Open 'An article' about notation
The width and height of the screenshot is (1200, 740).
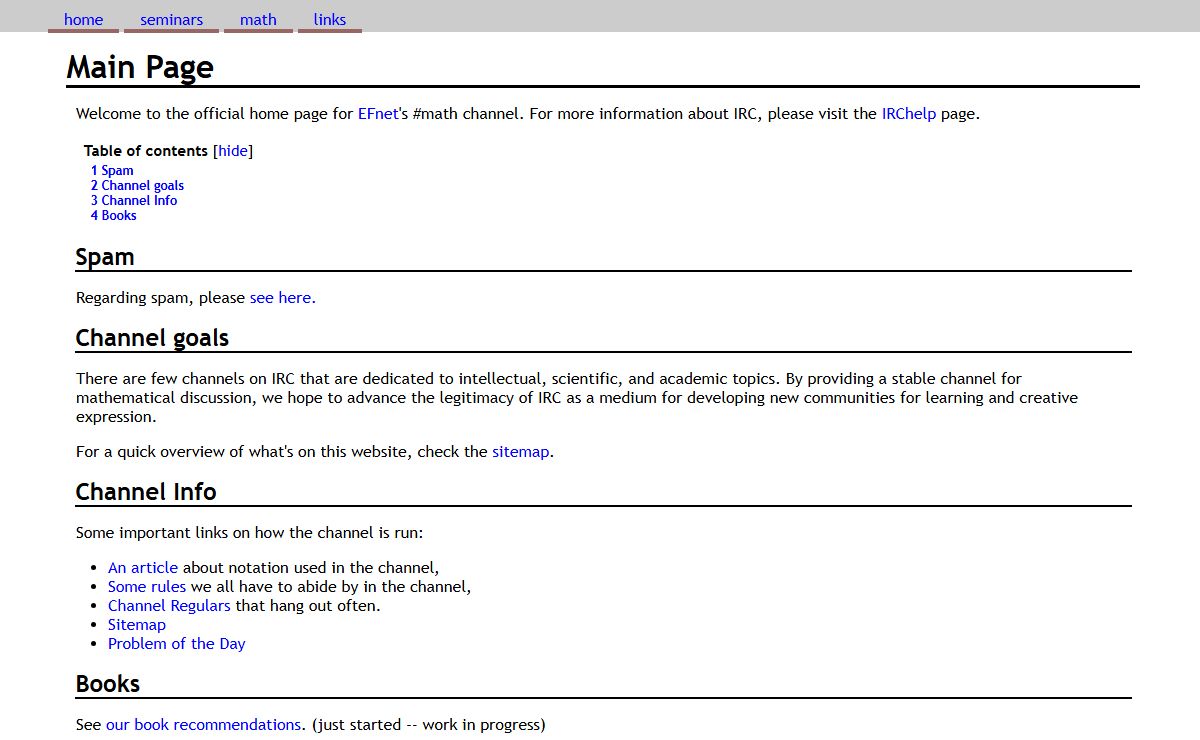pos(143,568)
